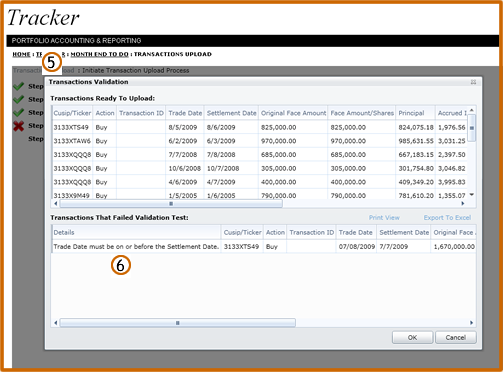
Task: Click accrued value 3,995.83
Action: [x=452, y=182]
